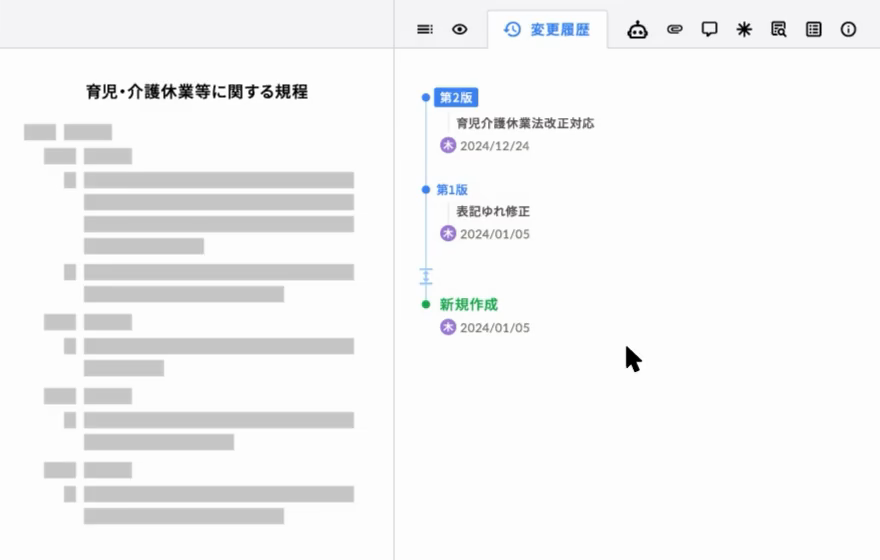Open the info circle icon
The image size is (880, 560).
848,29
